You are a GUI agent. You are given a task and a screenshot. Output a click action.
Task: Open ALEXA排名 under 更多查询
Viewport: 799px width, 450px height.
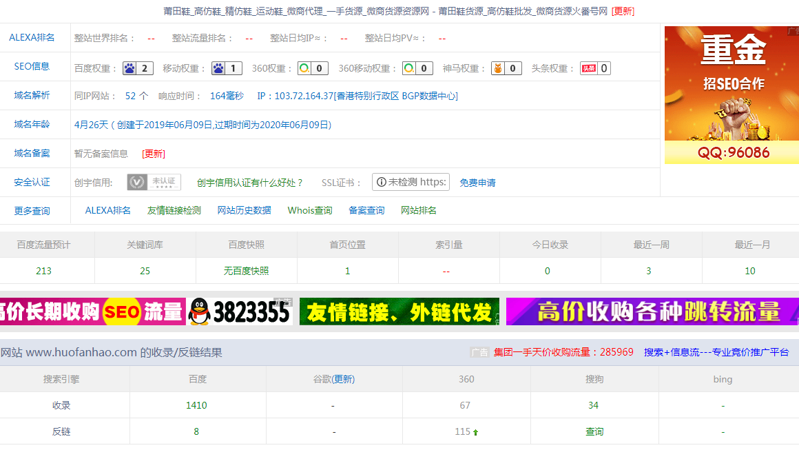pyautogui.click(x=108, y=210)
